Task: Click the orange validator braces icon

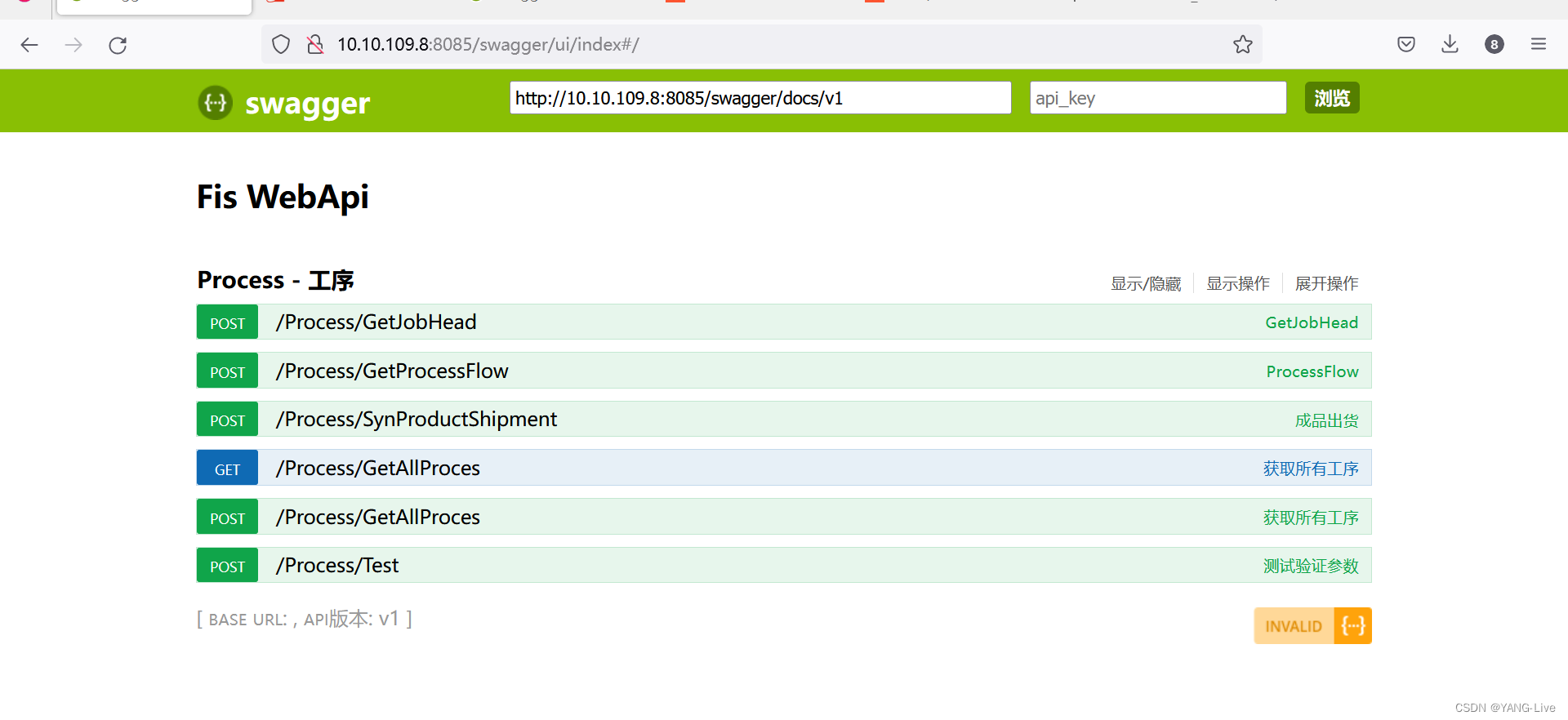Action: point(1353,626)
